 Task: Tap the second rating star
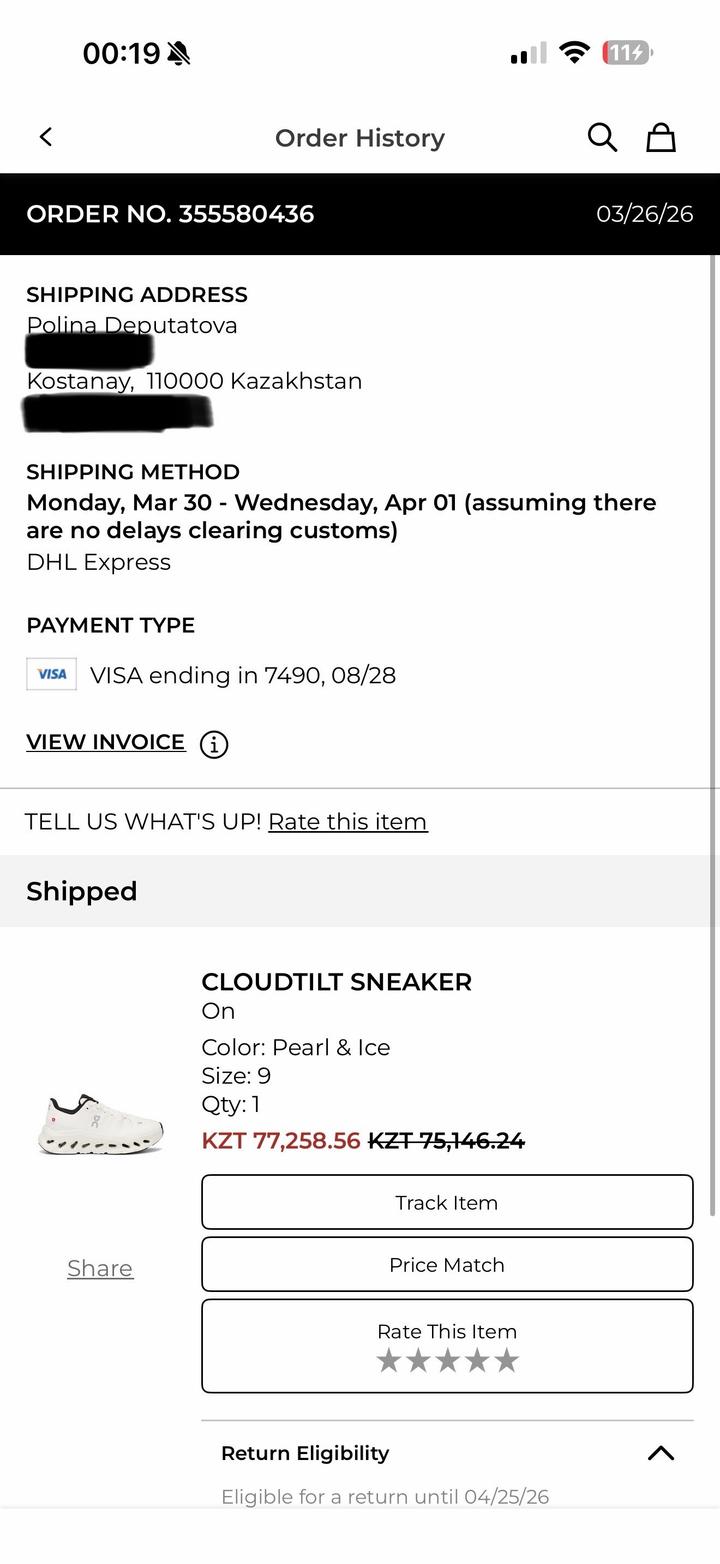pyautogui.click(x=418, y=1360)
